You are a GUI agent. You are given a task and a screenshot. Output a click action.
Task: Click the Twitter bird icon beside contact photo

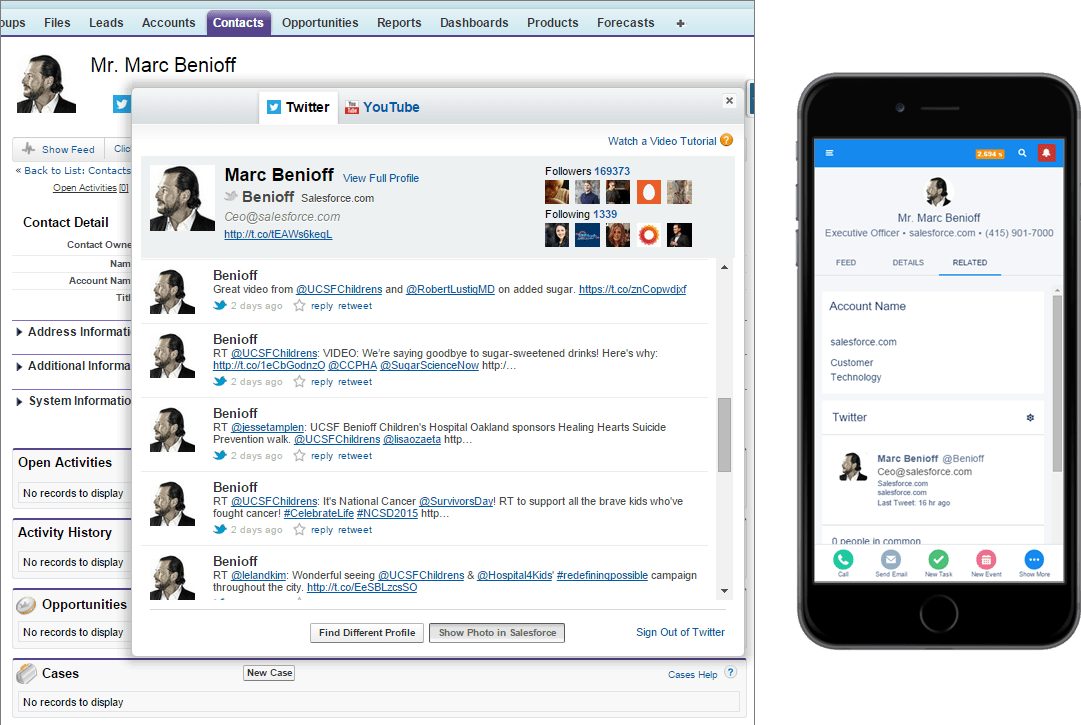121,104
